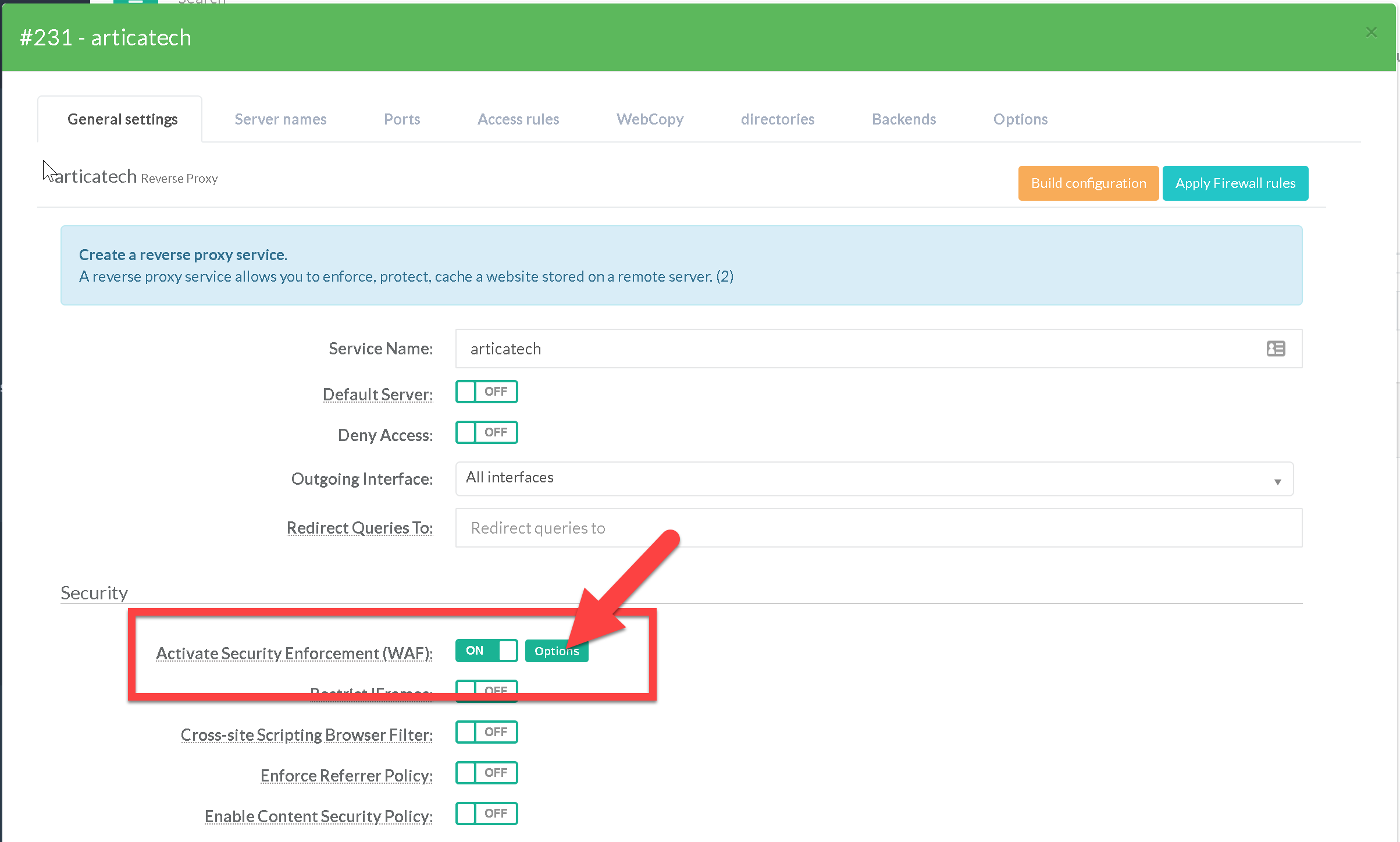1400x842 pixels.
Task: Toggle the Deny Access switch
Action: [x=486, y=432]
